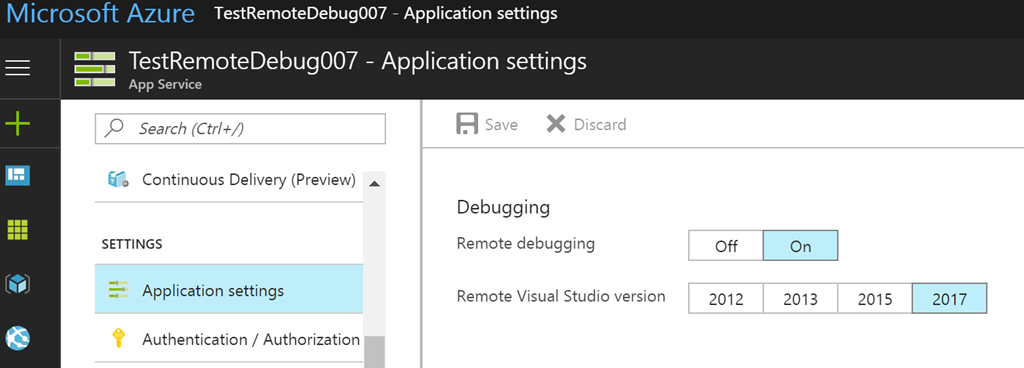The width and height of the screenshot is (1024, 368).
Task: Select Visual Studio version 2012
Action: click(726, 299)
